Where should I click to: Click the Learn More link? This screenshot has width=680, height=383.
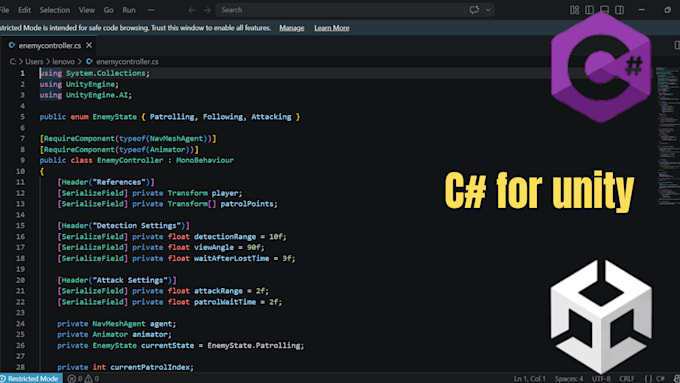point(332,28)
